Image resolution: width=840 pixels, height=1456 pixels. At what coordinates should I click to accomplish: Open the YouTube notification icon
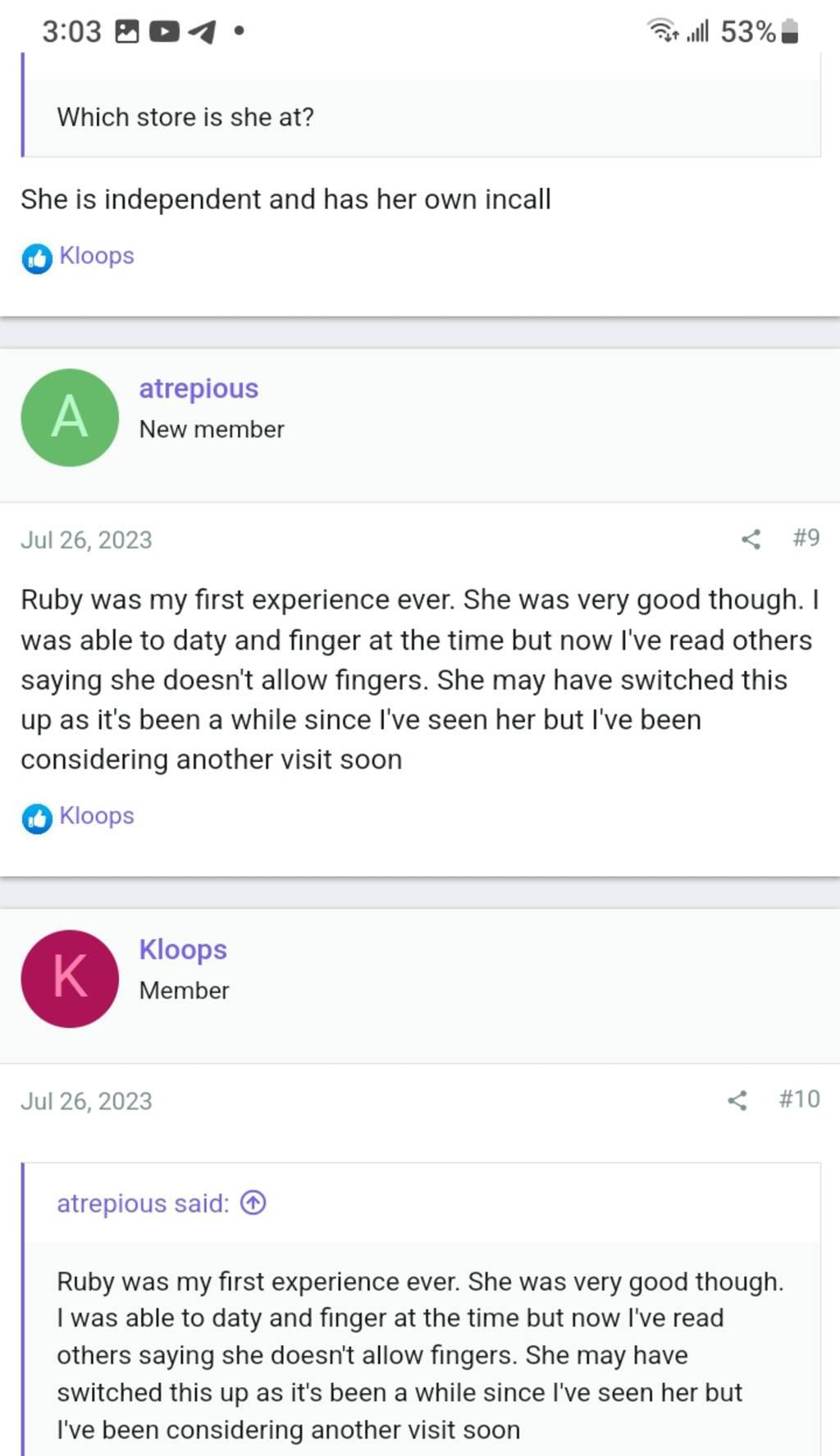click(x=164, y=32)
